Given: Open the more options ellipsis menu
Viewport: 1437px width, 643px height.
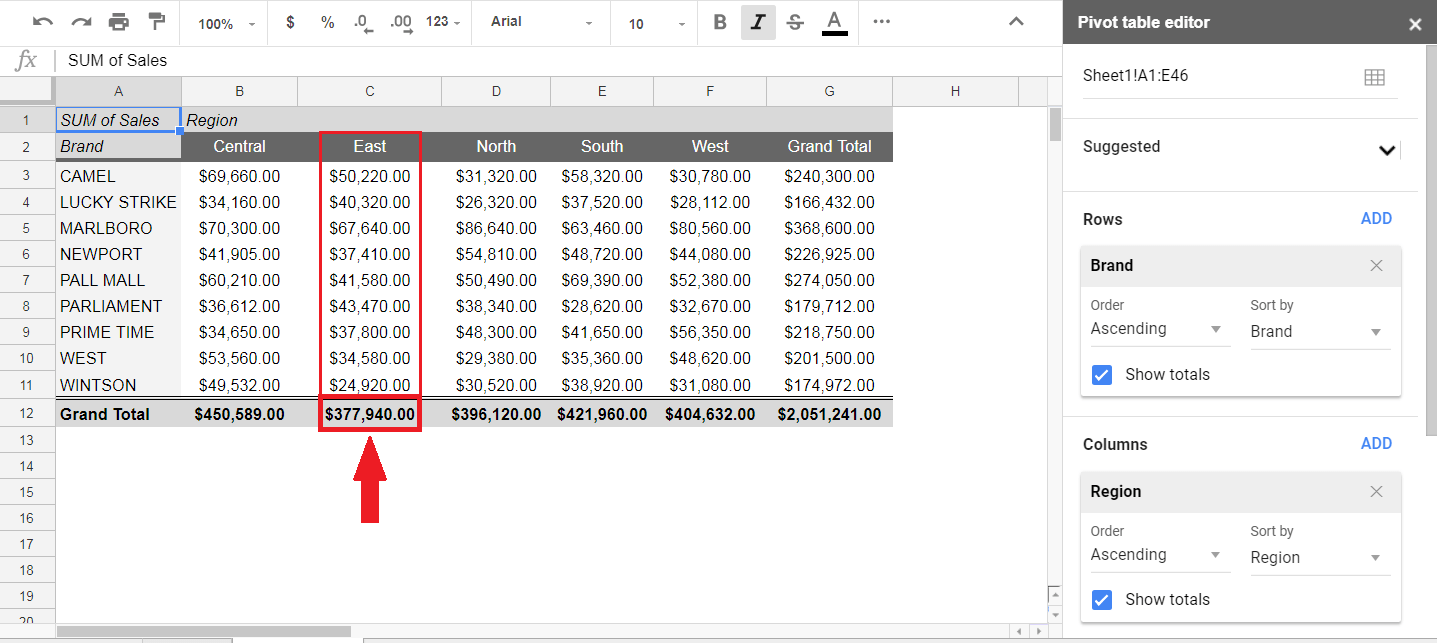Looking at the screenshot, I should point(881,22).
